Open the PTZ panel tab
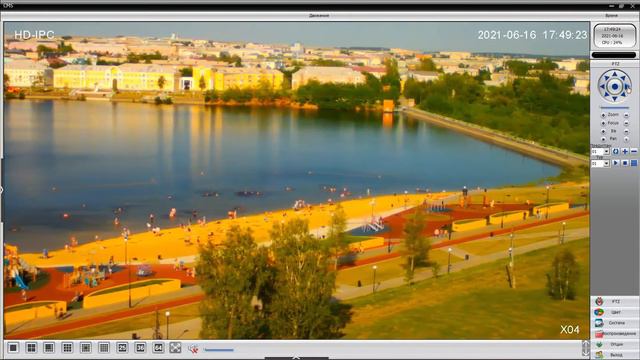 coord(615,302)
